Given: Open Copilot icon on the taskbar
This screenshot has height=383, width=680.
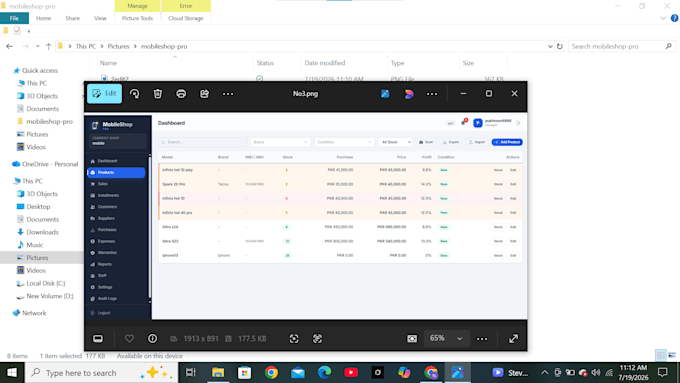Looking at the screenshot, I should point(404,373).
